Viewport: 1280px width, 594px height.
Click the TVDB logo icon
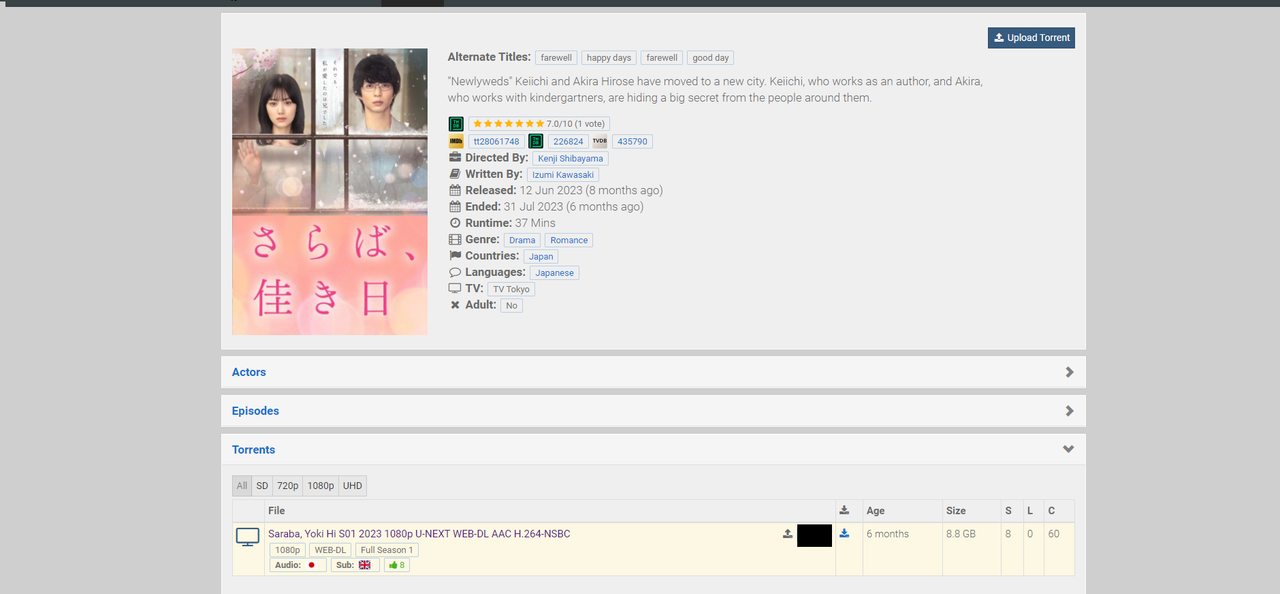600,142
